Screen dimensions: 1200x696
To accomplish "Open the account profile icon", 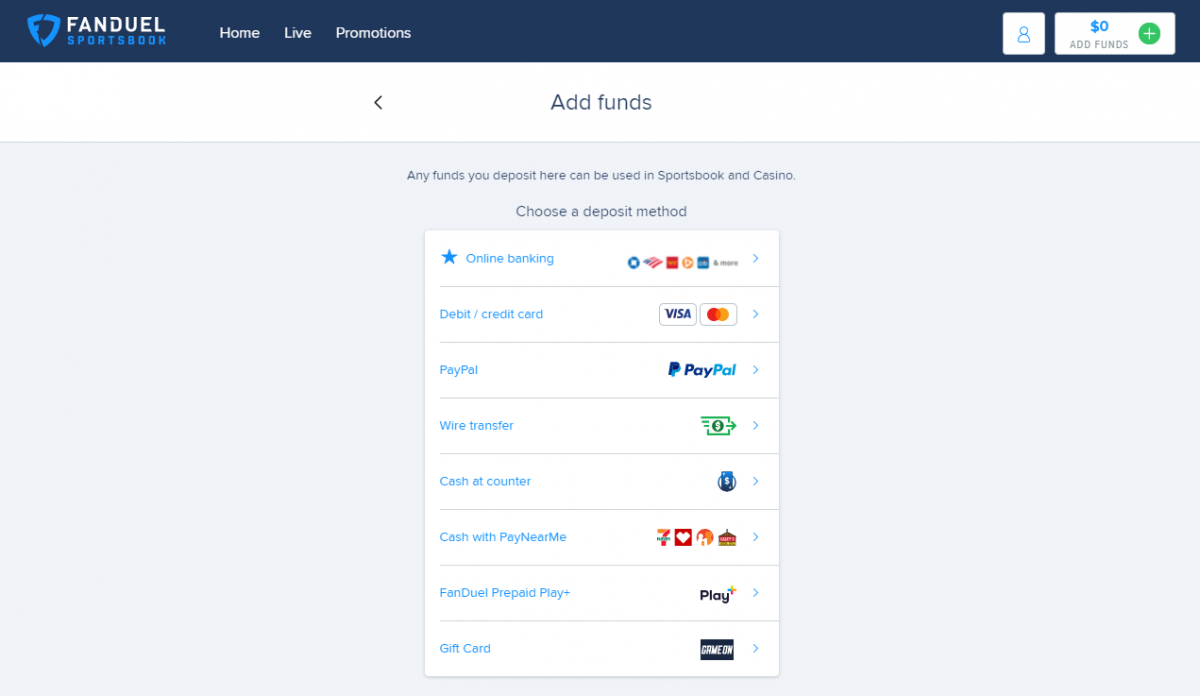I will click(x=1023, y=33).
